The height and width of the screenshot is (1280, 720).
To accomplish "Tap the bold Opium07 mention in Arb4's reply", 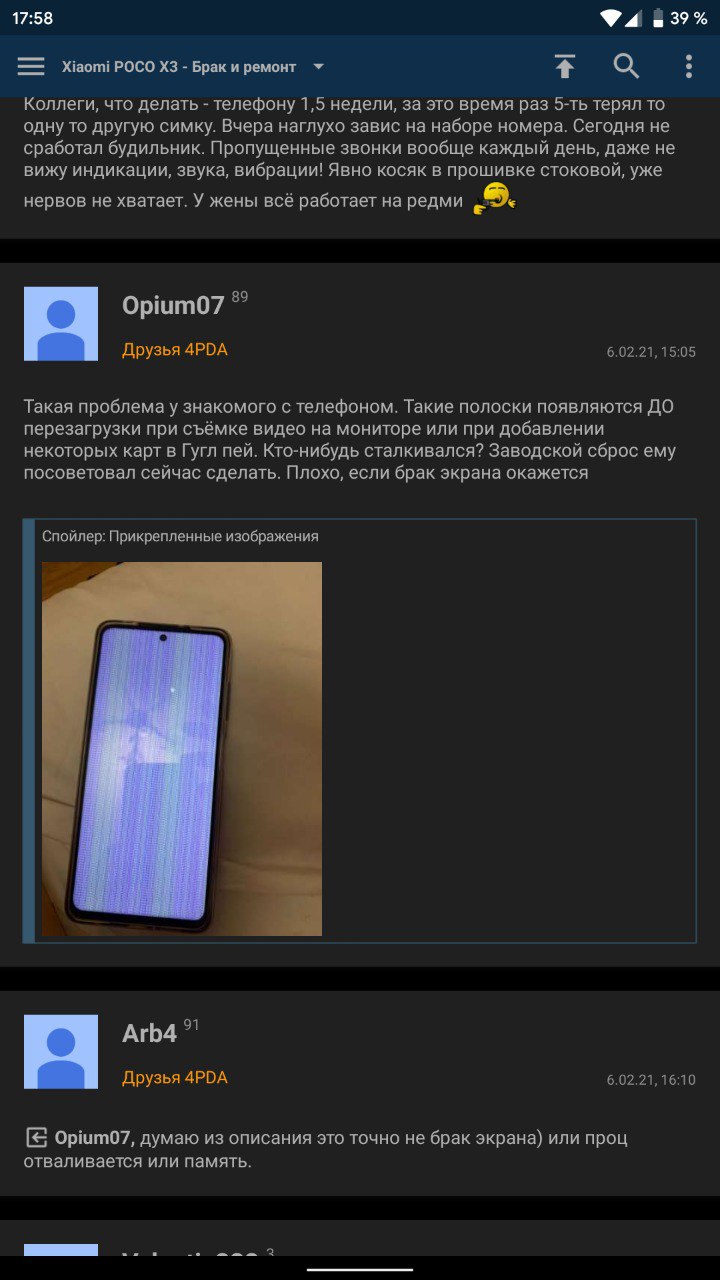I will [x=93, y=1138].
